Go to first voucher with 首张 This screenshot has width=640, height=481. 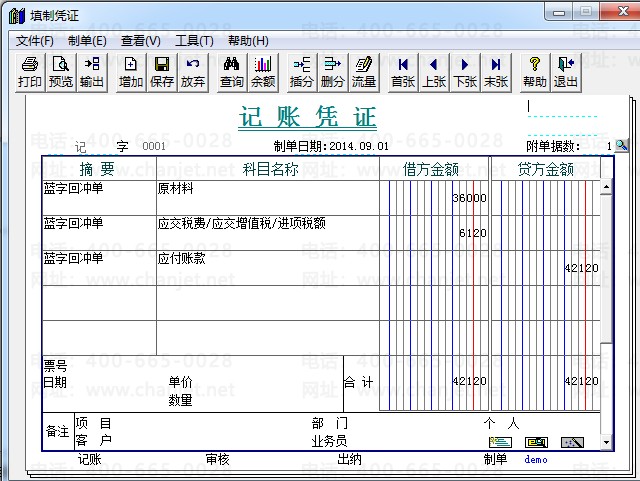click(x=403, y=72)
